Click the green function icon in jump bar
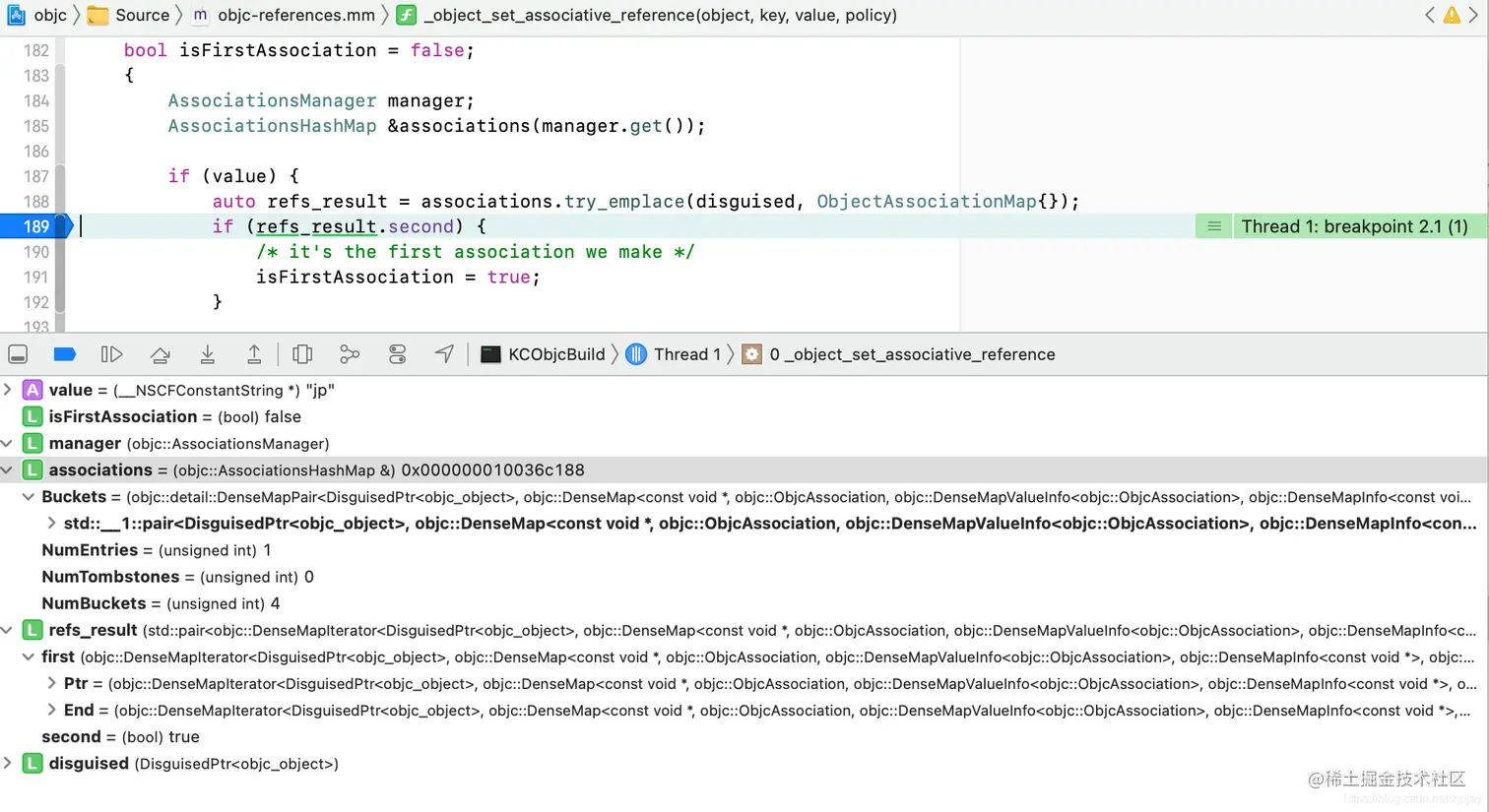Viewport: 1489px width, 812px height. [406, 15]
